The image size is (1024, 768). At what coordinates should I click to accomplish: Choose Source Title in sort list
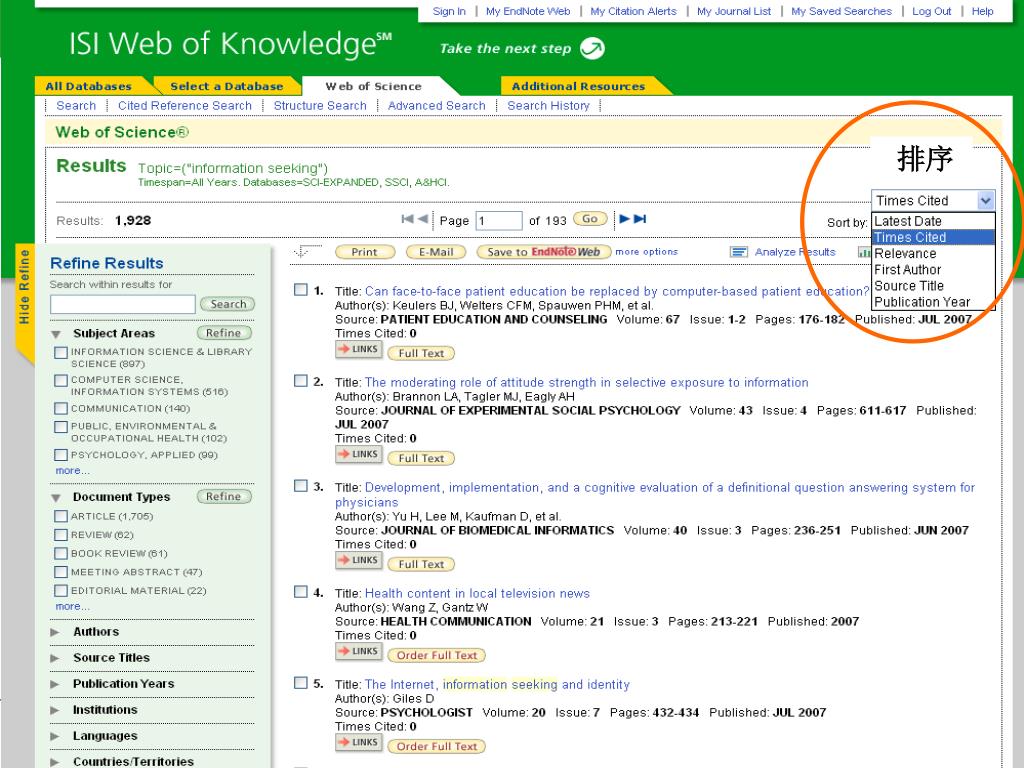pos(933,286)
